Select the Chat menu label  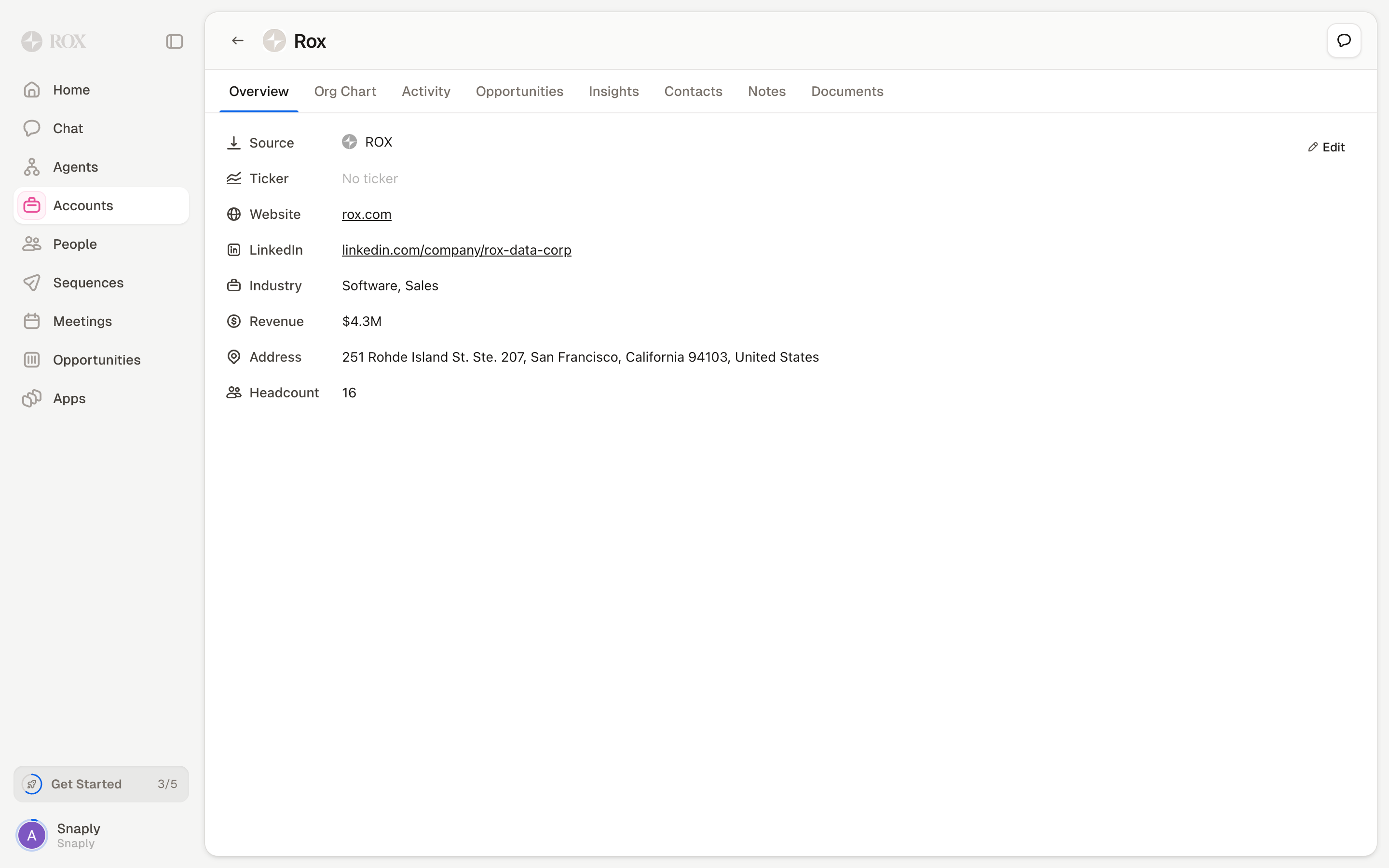68,128
